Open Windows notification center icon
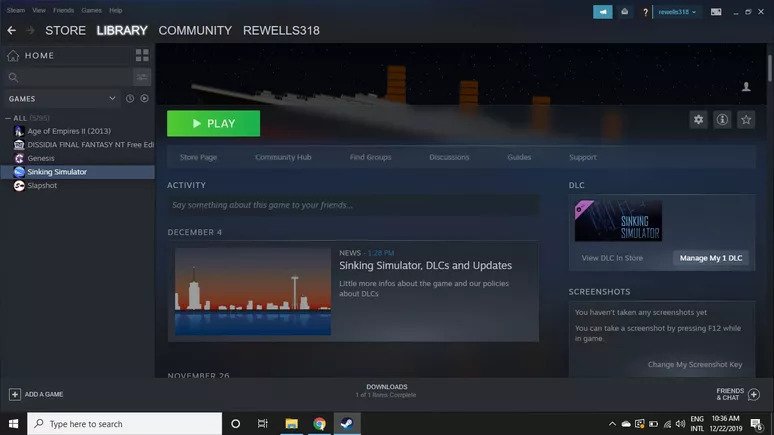The height and width of the screenshot is (435, 774). 756,424
